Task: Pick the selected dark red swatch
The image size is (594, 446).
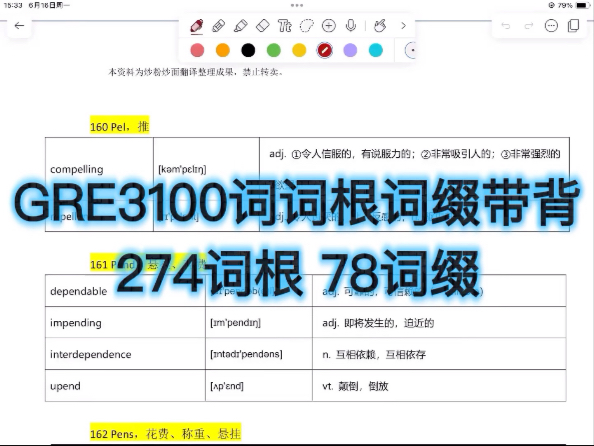Action: coord(325,50)
